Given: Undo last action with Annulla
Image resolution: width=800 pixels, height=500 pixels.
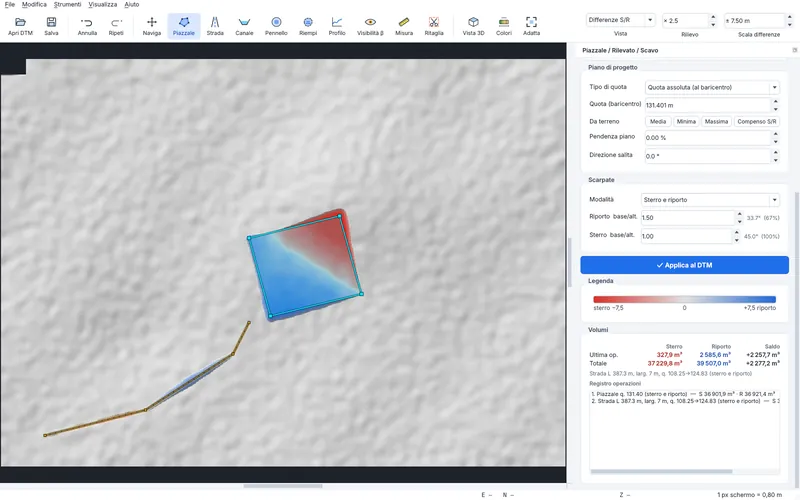Looking at the screenshot, I should [x=87, y=26].
